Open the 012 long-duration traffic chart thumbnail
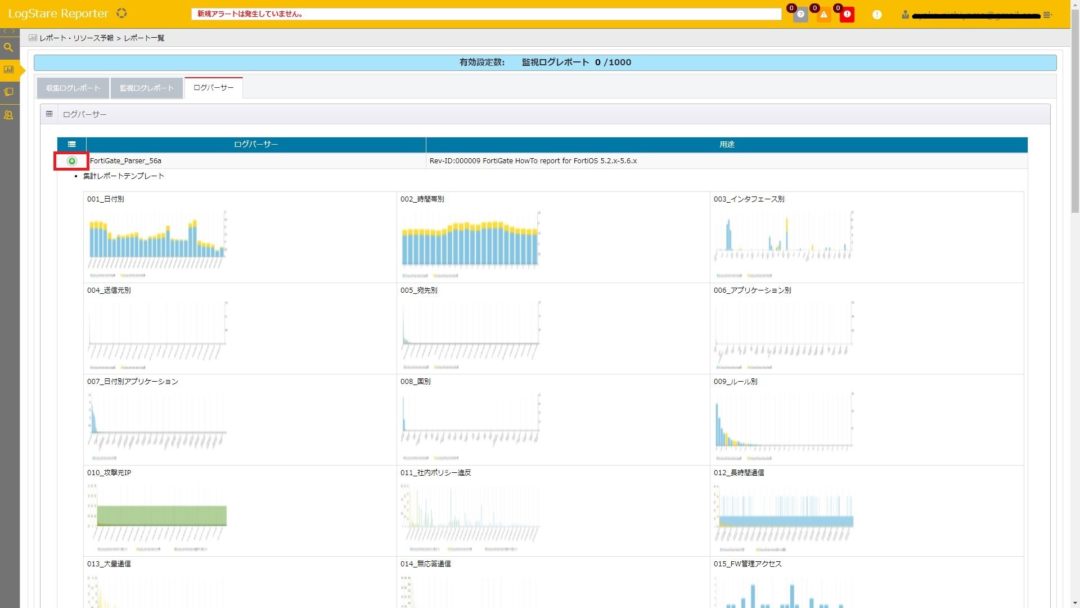This screenshot has height=608, width=1080. (x=784, y=517)
